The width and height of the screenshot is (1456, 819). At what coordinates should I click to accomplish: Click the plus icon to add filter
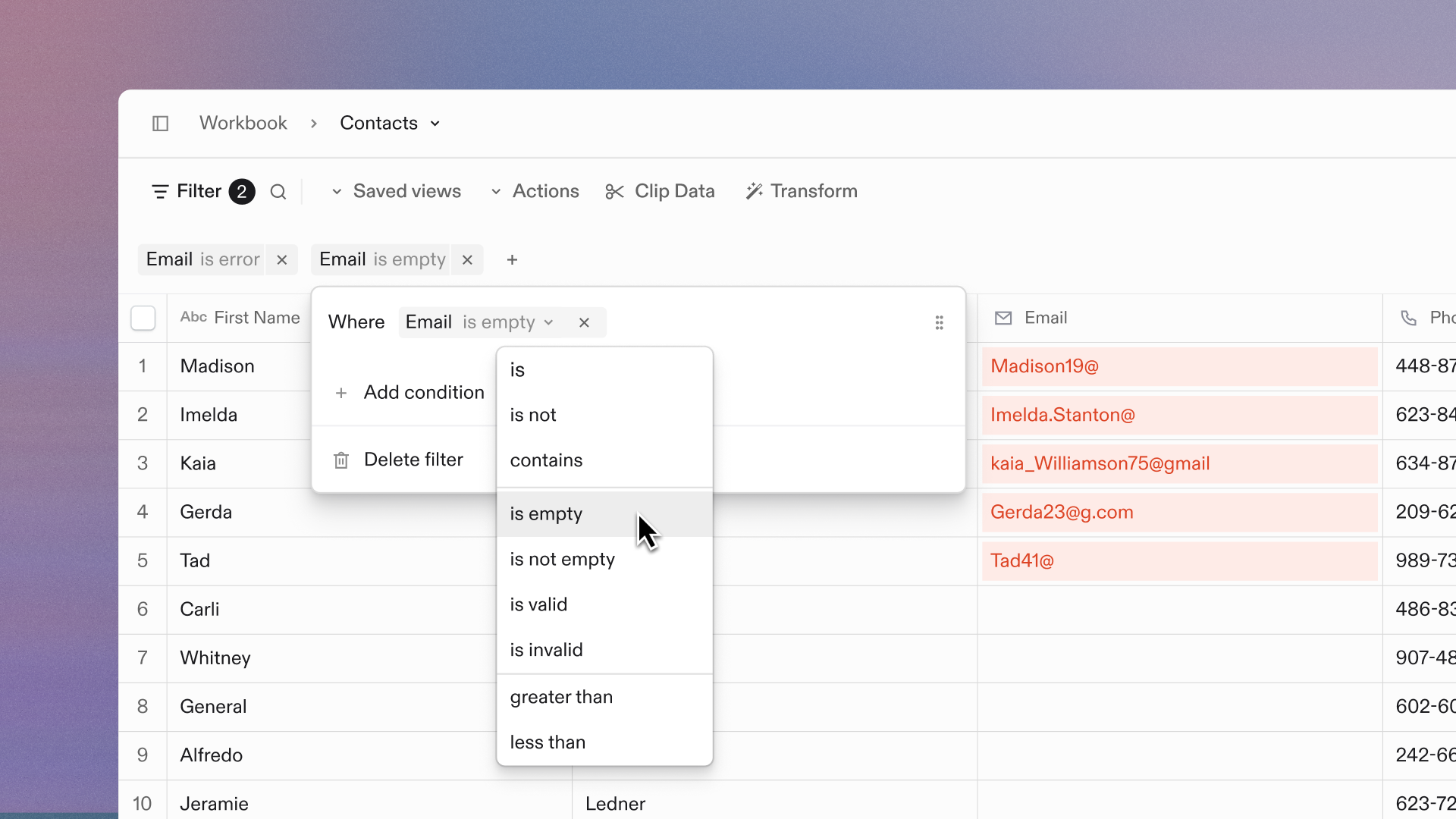point(513,260)
